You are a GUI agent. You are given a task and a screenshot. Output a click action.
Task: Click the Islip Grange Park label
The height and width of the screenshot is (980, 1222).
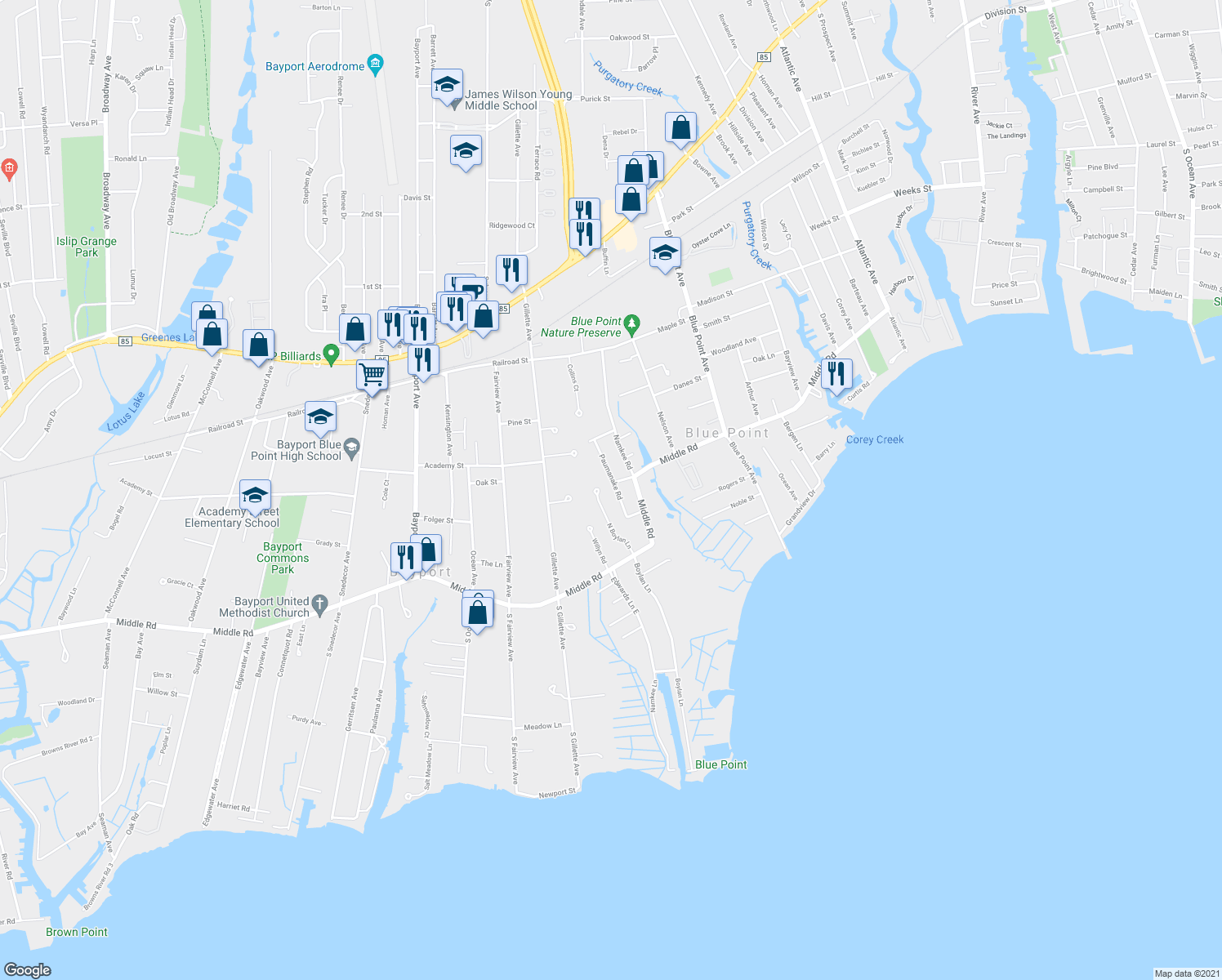click(87, 247)
